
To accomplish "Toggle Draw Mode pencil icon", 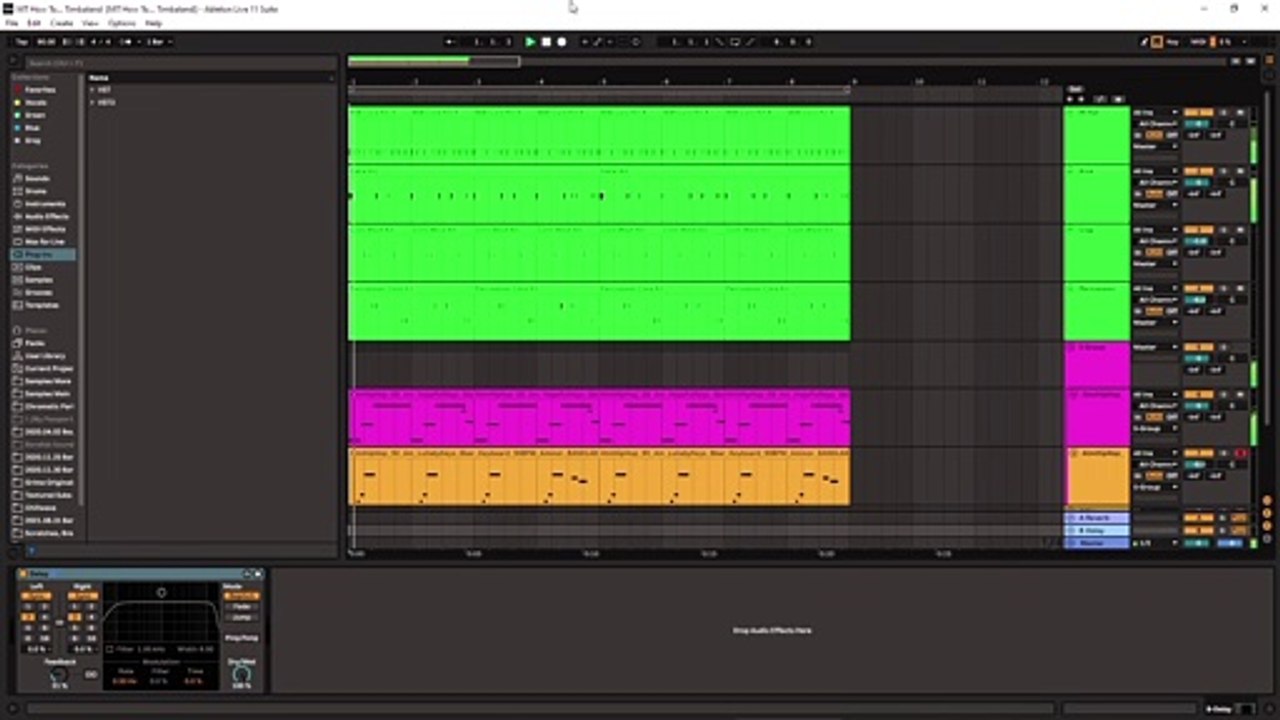I will click(x=1145, y=42).
